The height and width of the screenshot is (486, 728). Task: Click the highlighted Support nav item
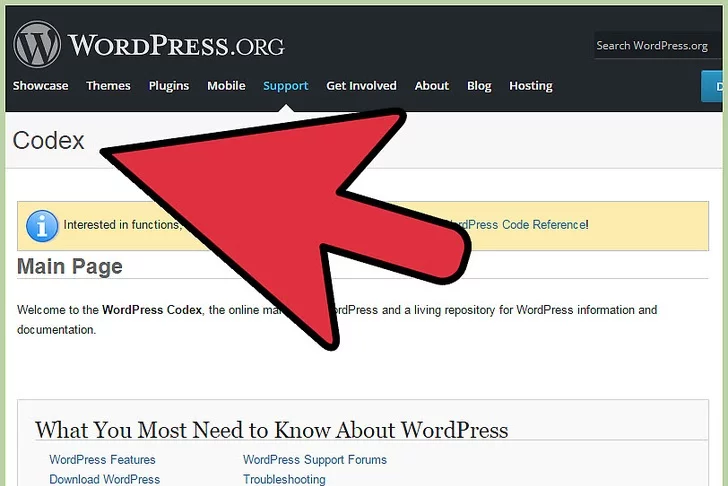[x=285, y=86]
